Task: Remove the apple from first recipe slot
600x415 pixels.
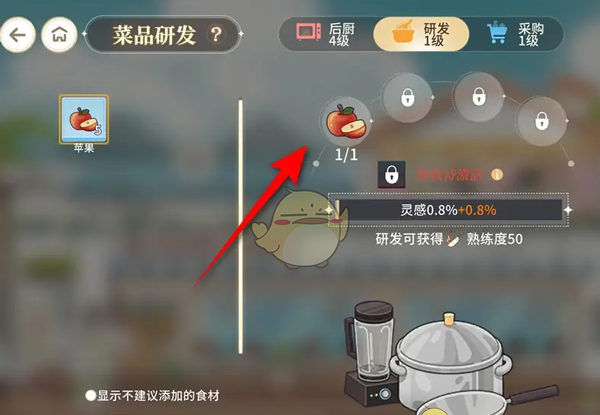Action: 346,122
